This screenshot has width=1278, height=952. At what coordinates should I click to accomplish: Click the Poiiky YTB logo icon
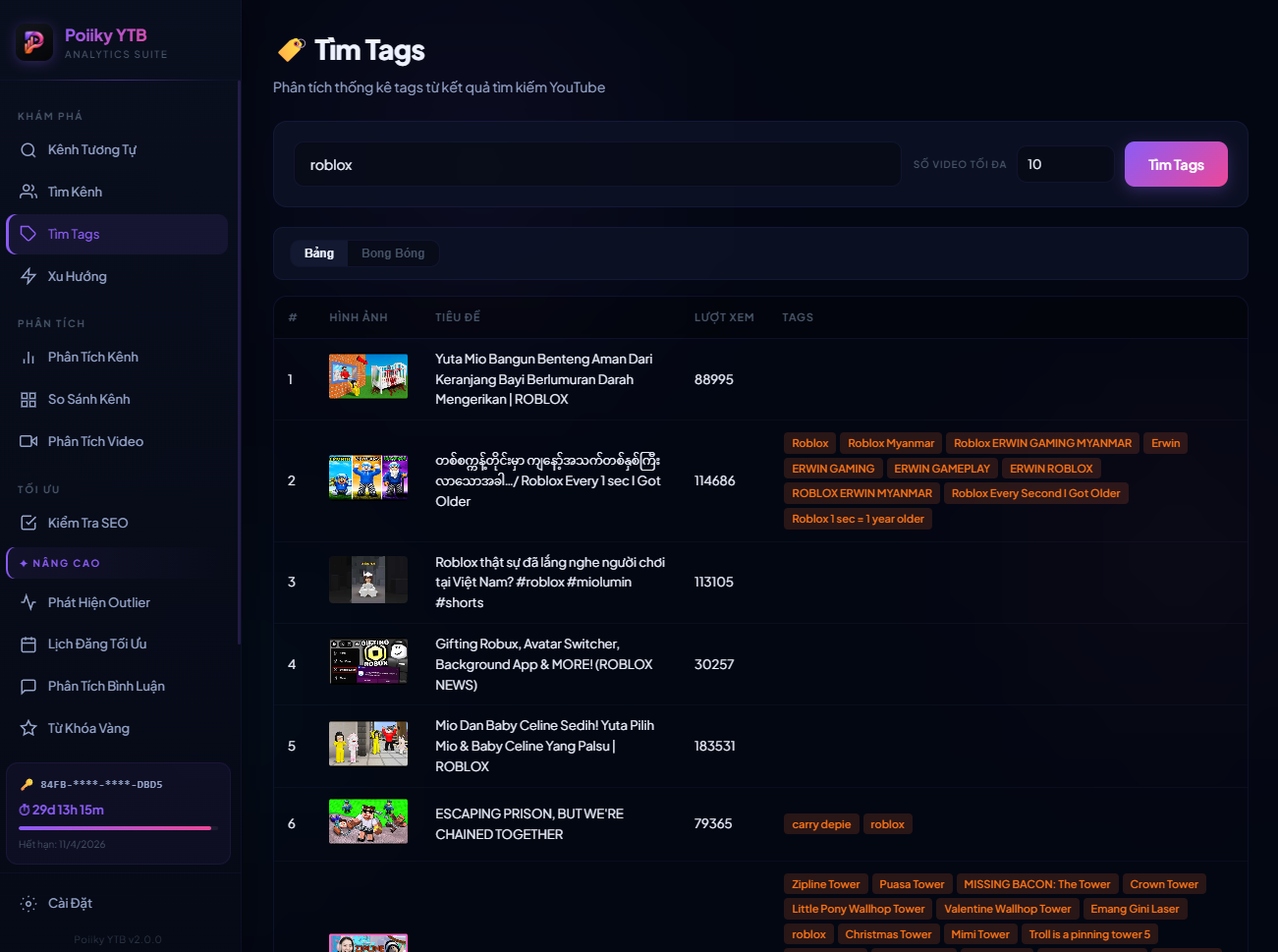[34, 42]
